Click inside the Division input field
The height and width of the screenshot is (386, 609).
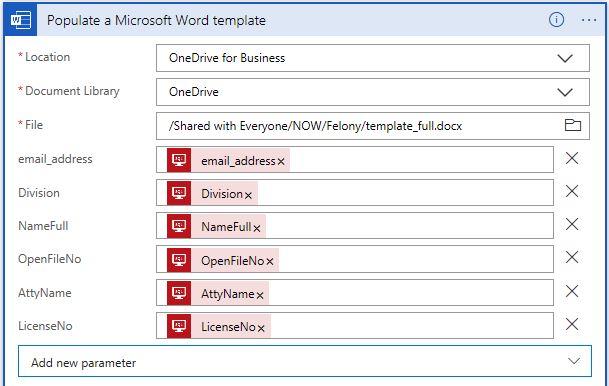pyautogui.click(x=355, y=193)
